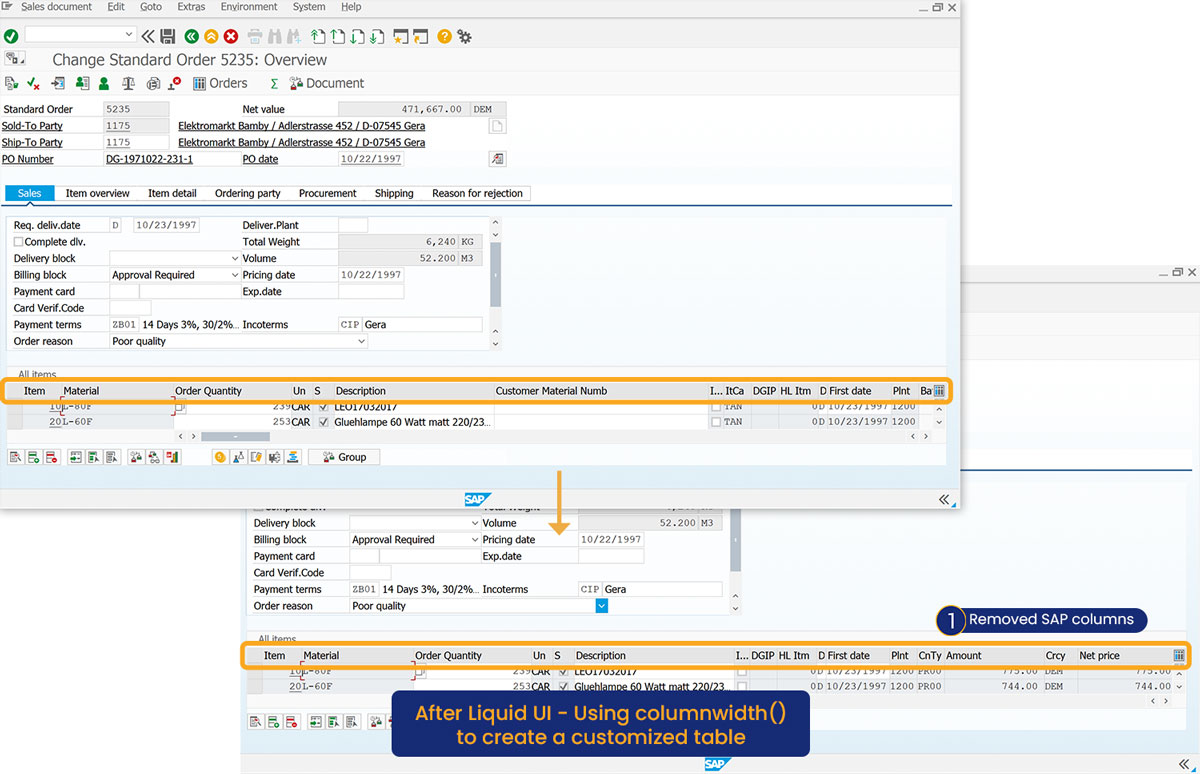Click the Incoterms Gera field
Screen dimensions: 1200x774
pyautogui.click(x=422, y=325)
